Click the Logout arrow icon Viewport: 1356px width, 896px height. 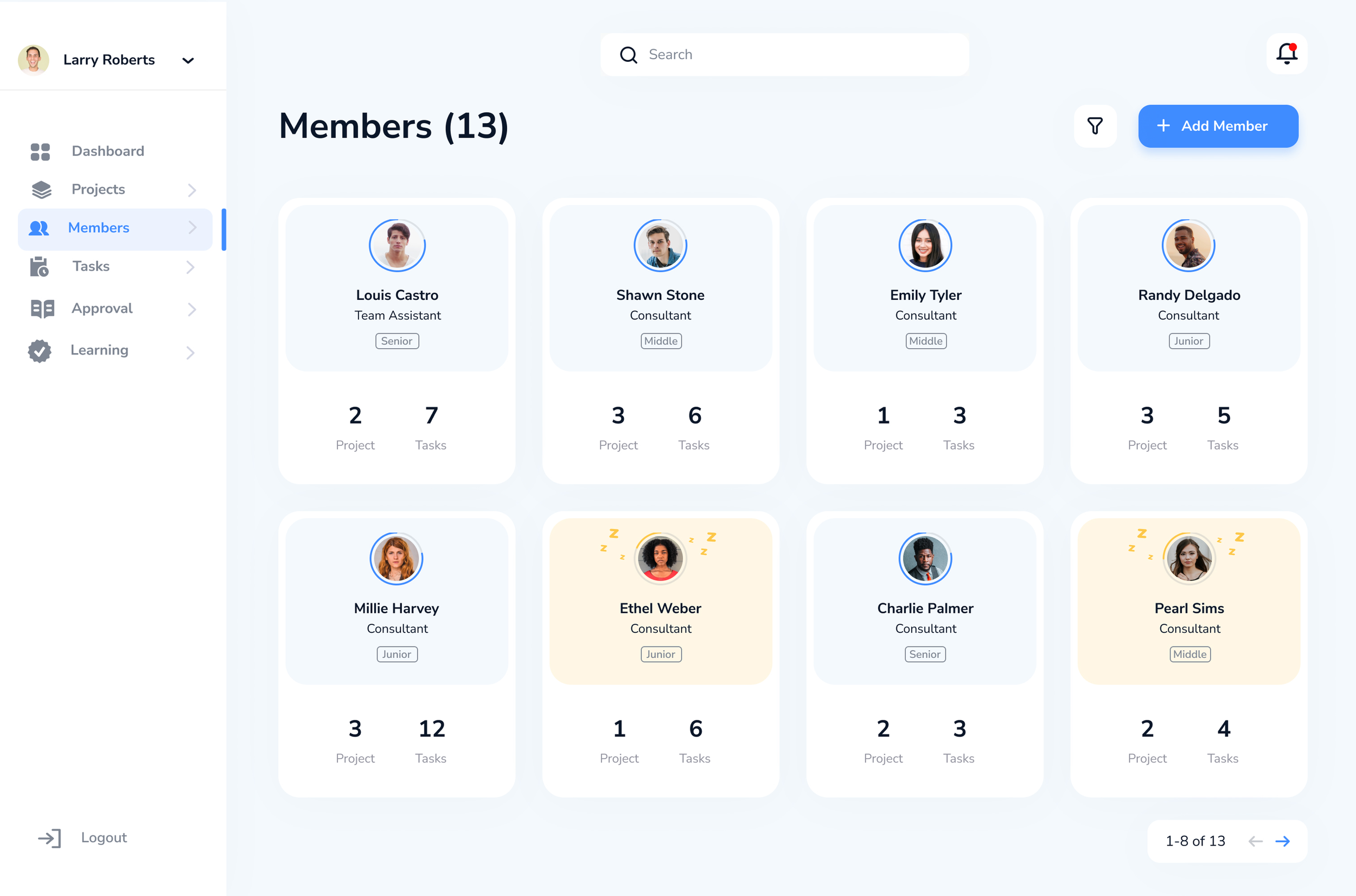(x=50, y=839)
